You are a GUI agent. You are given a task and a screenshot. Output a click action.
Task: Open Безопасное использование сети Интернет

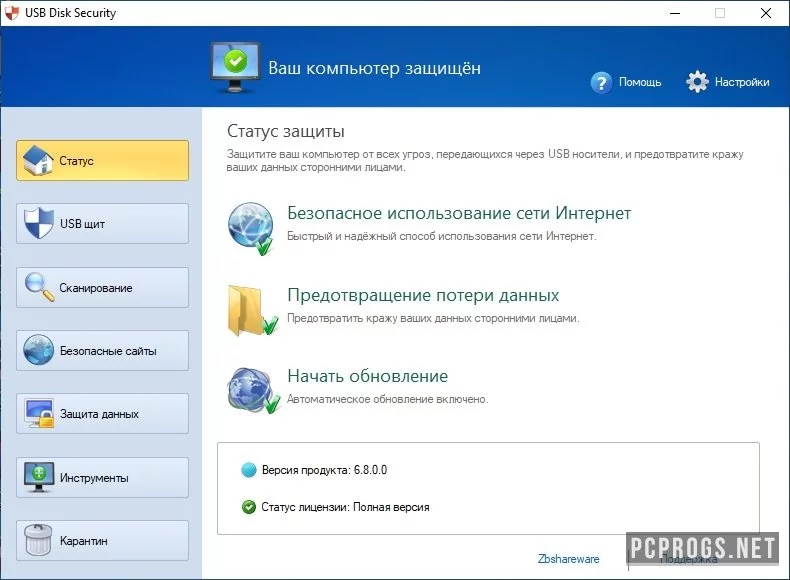click(x=459, y=213)
